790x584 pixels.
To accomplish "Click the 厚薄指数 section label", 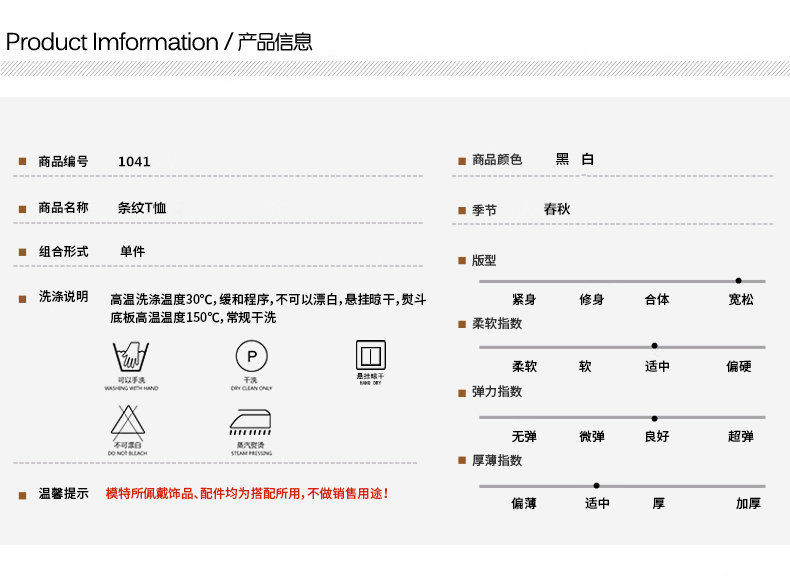I will (497, 460).
